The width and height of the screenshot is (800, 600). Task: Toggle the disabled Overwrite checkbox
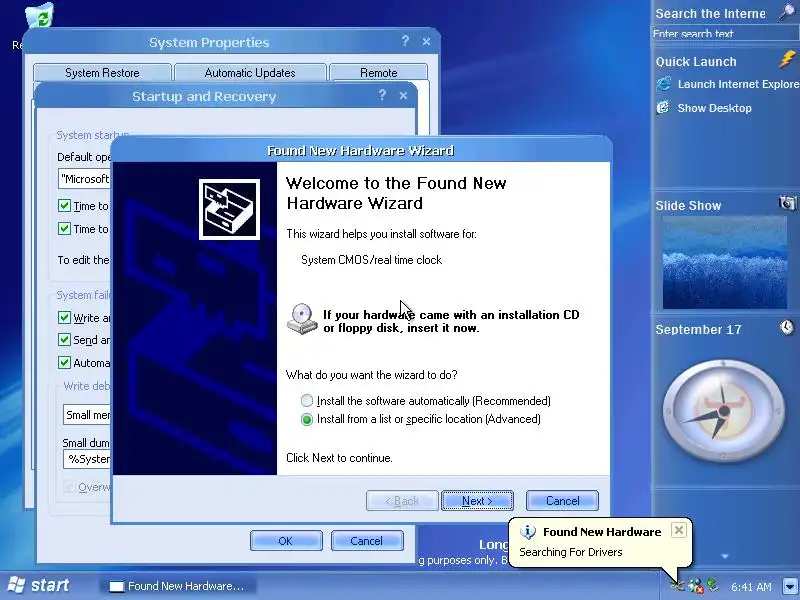(69, 487)
